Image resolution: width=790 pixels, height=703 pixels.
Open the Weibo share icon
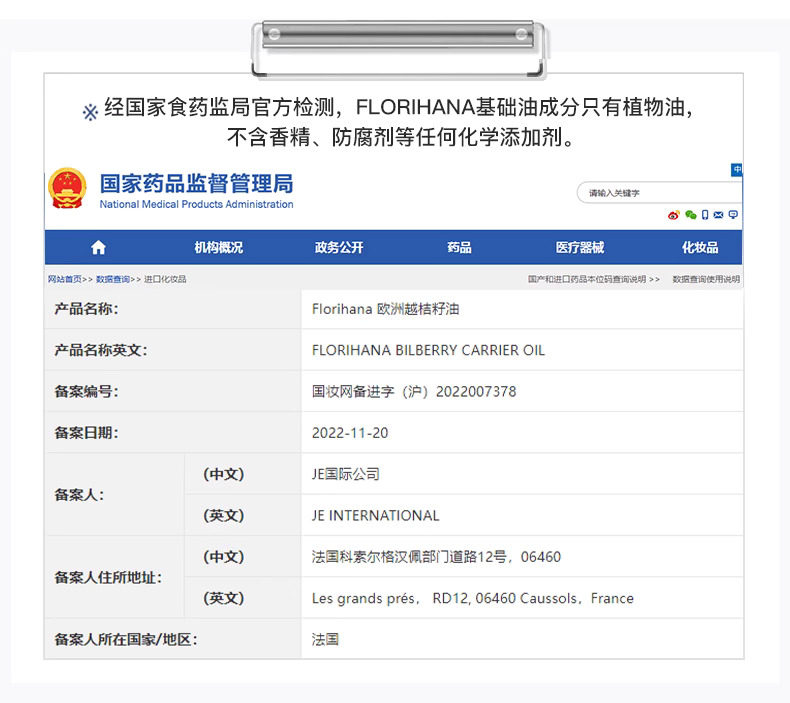tap(674, 215)
